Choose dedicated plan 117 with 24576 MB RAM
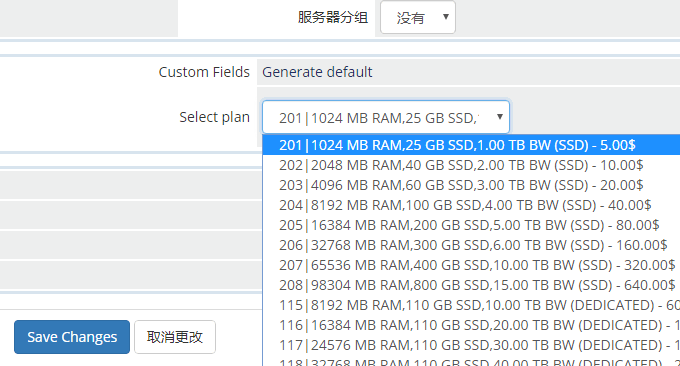680x366 pixels. (471, 345)
